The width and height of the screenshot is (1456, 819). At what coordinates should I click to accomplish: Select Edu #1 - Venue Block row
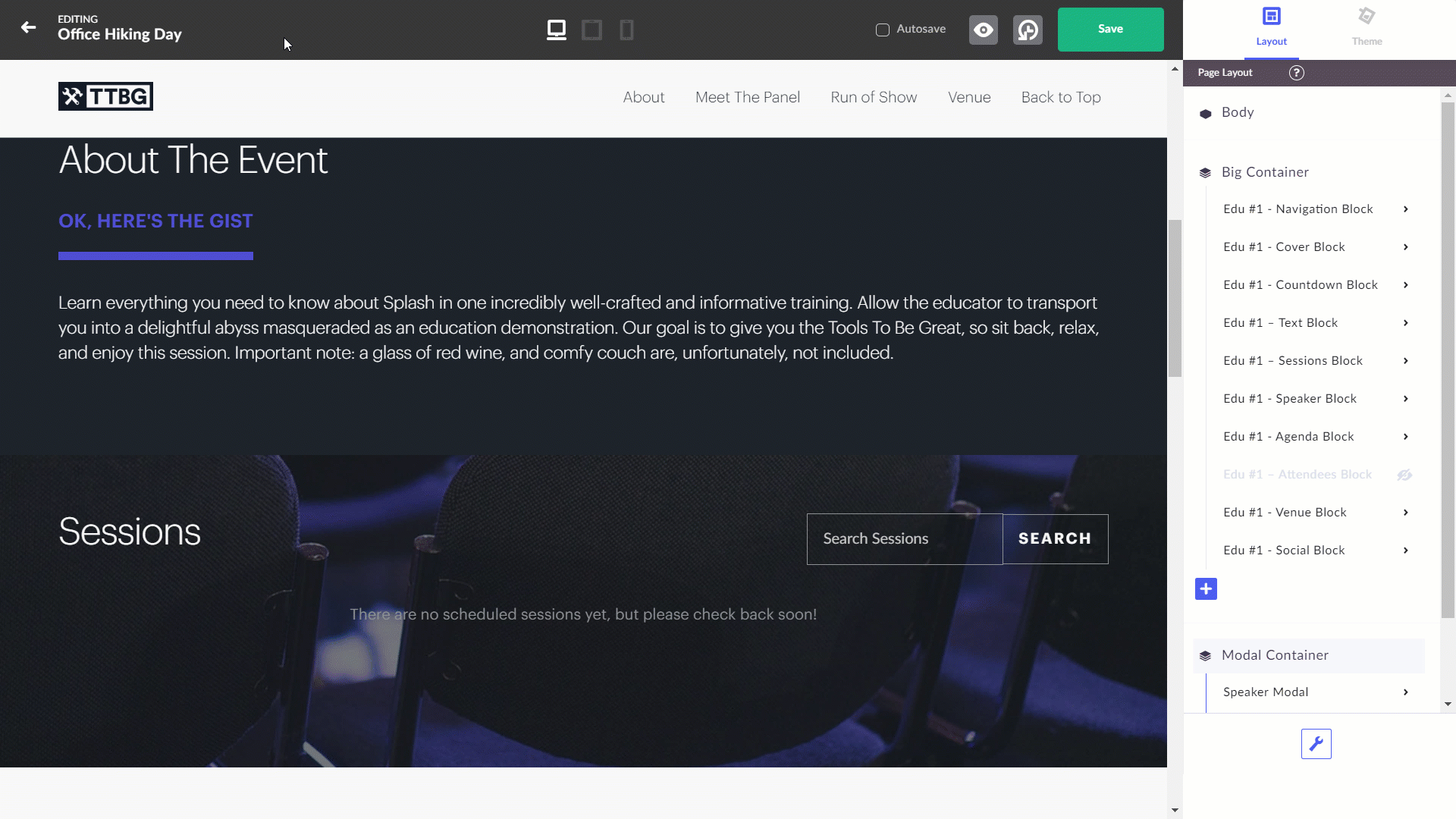[1316, 513]
